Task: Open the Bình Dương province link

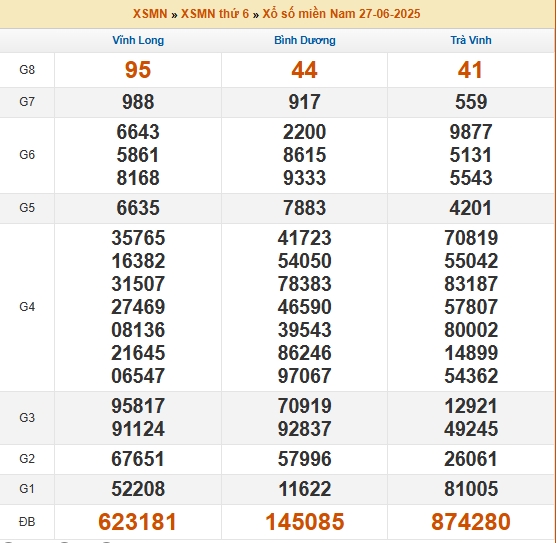Action: click(305, 40)
